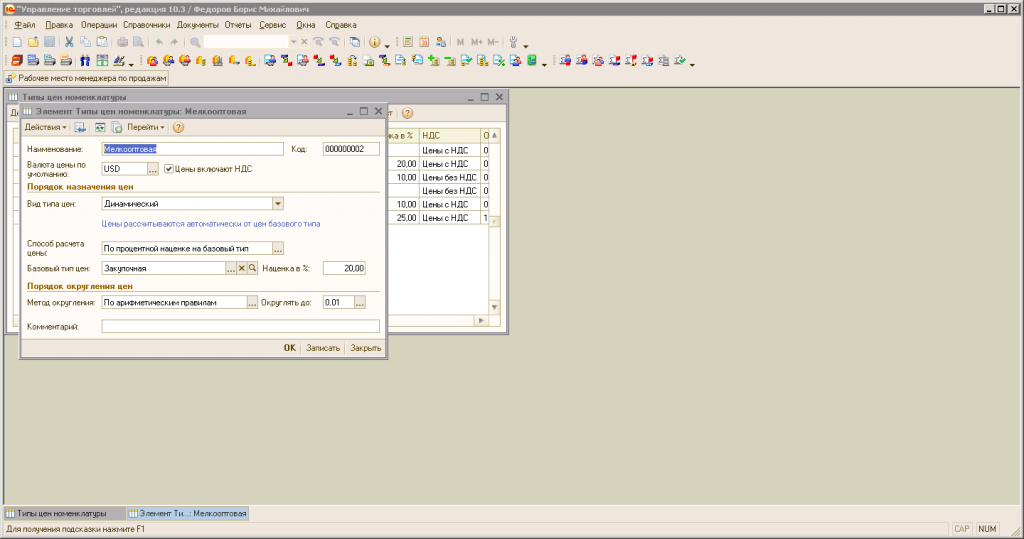The image size is (1024, 539).
Task: Expand search history dropdown in main toolbar
Action: pyautogui.click(x=293, y=42)
